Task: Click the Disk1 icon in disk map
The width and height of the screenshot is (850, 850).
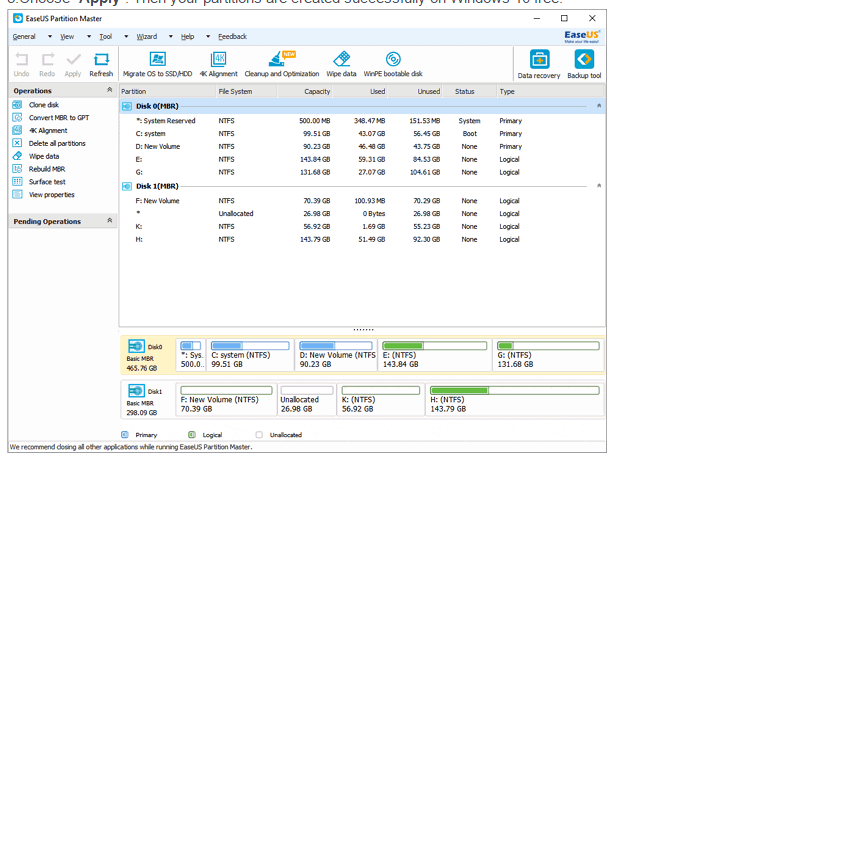Action: [x=136, y=391]
